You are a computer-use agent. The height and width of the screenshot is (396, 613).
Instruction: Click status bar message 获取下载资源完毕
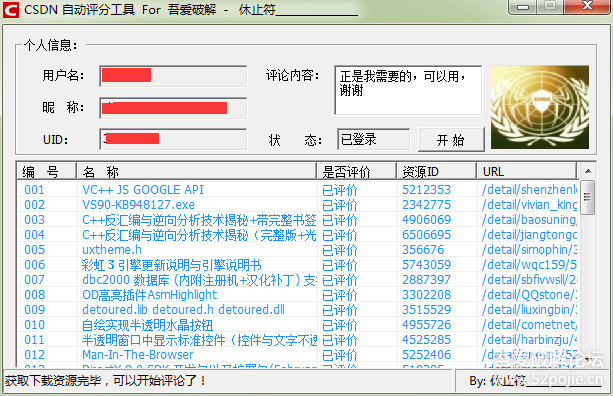pos(105,380)
